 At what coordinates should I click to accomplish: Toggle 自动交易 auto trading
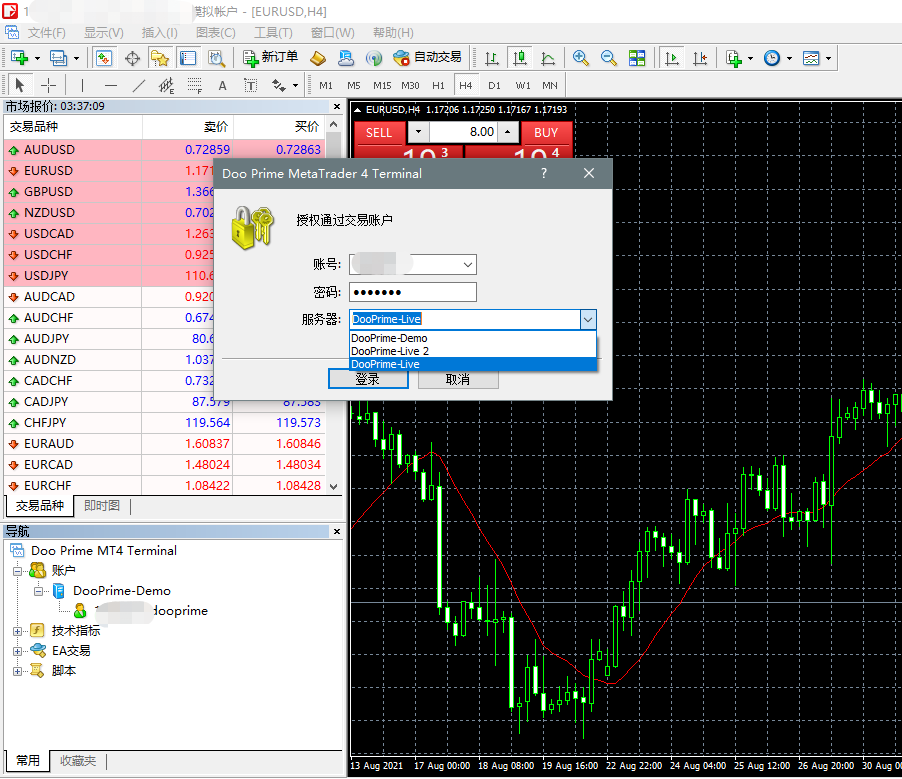click(427, 58)
